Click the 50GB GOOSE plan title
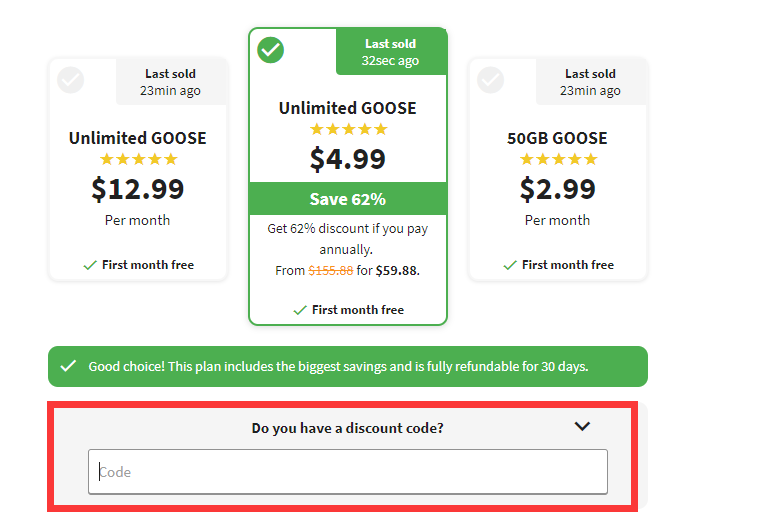765x526 pixels. [557, 138]
